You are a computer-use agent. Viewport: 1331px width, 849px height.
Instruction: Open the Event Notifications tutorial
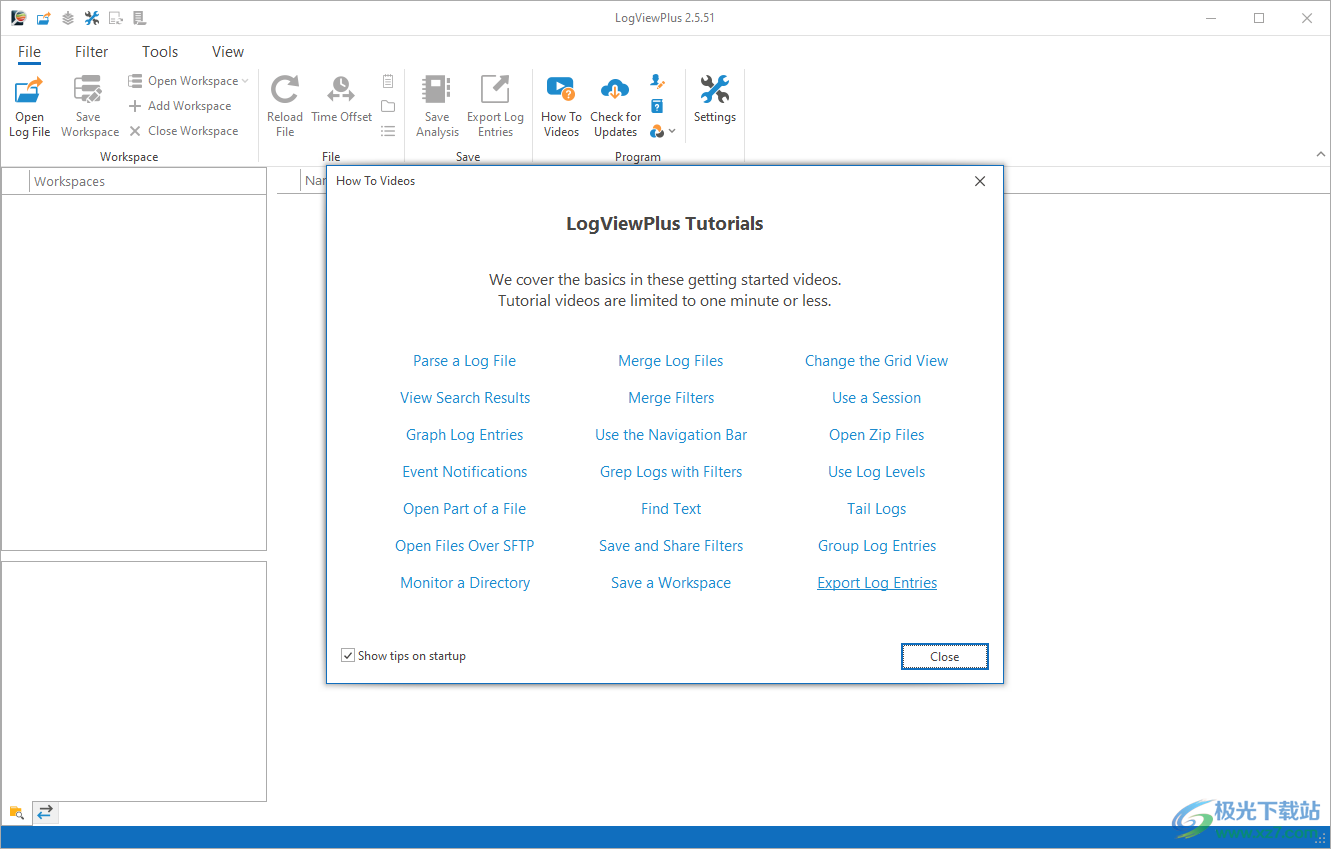pos(465,472)
